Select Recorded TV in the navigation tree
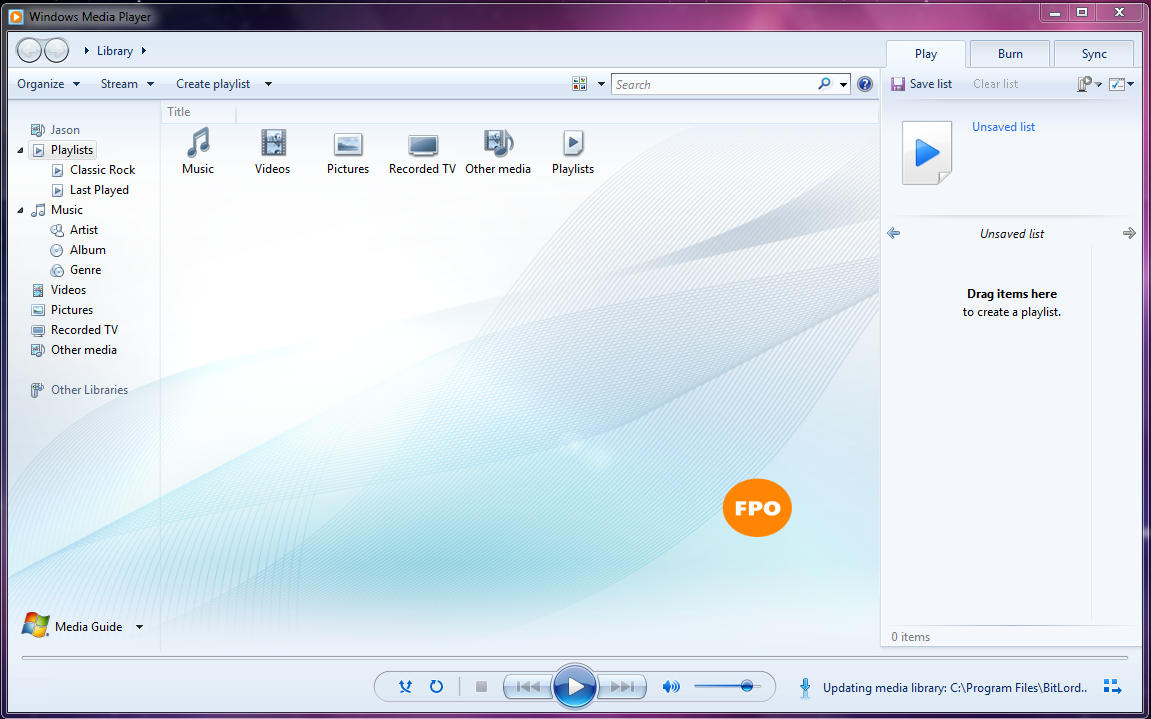The height and width of the screenshot is (719, 1151). pyautogui.click(x=74, y=330)
